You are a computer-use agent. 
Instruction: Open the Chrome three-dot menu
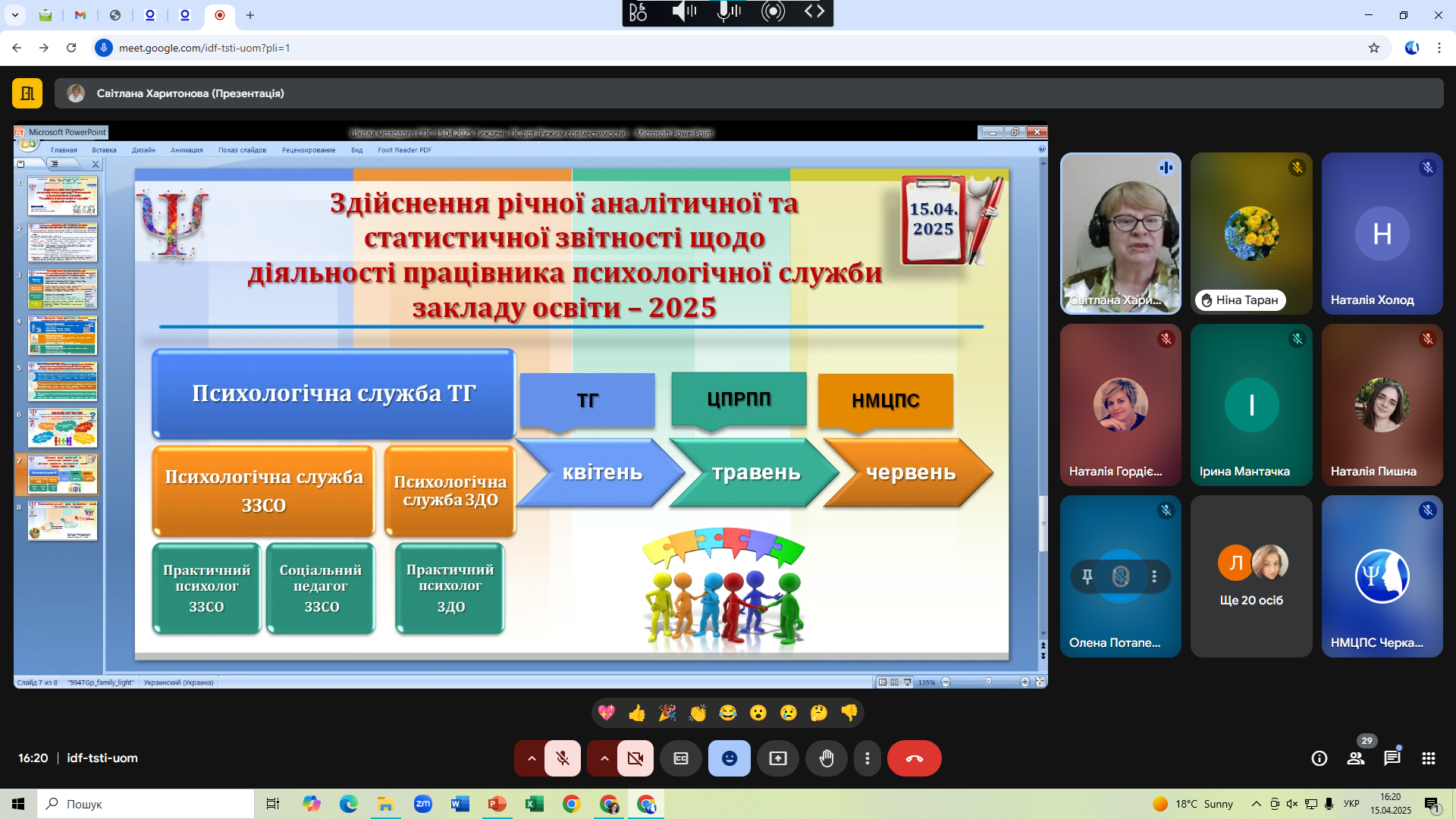pos(1439,48)
